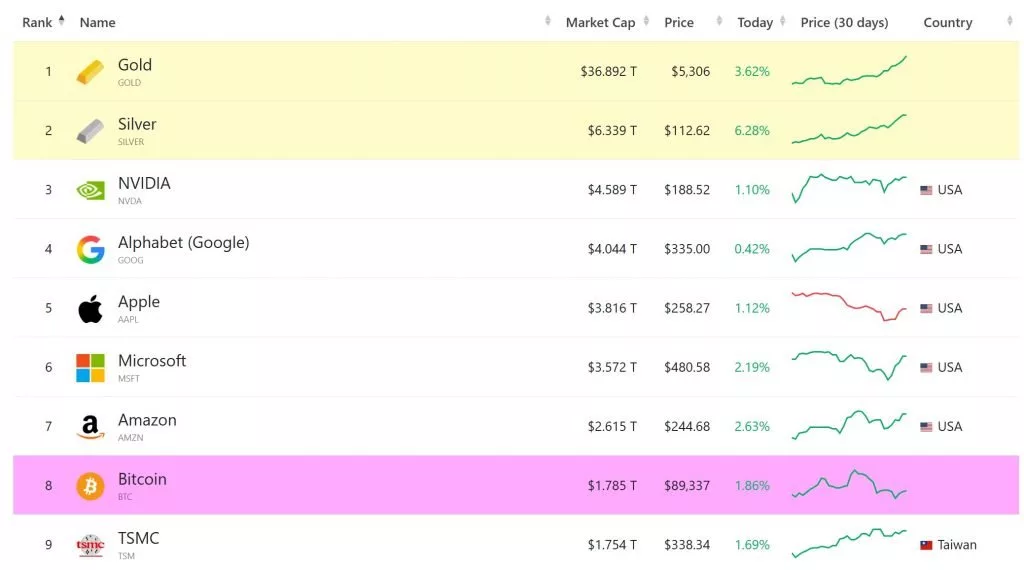Sort by Market Cap column header
The width and height of the screenshot is (1024, 570).
coord(600,22)
